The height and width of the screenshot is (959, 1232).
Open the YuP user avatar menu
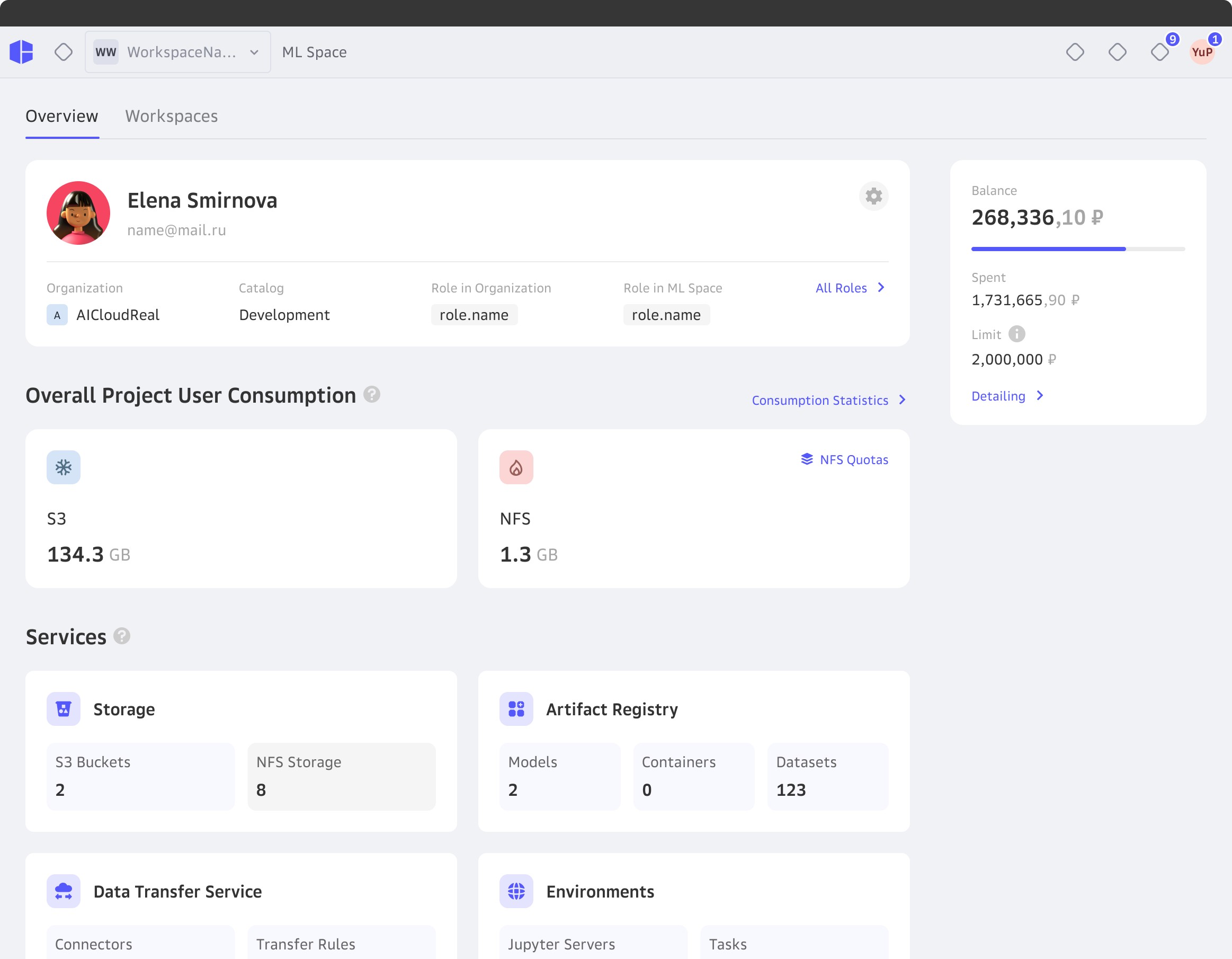click(1202, 52)
